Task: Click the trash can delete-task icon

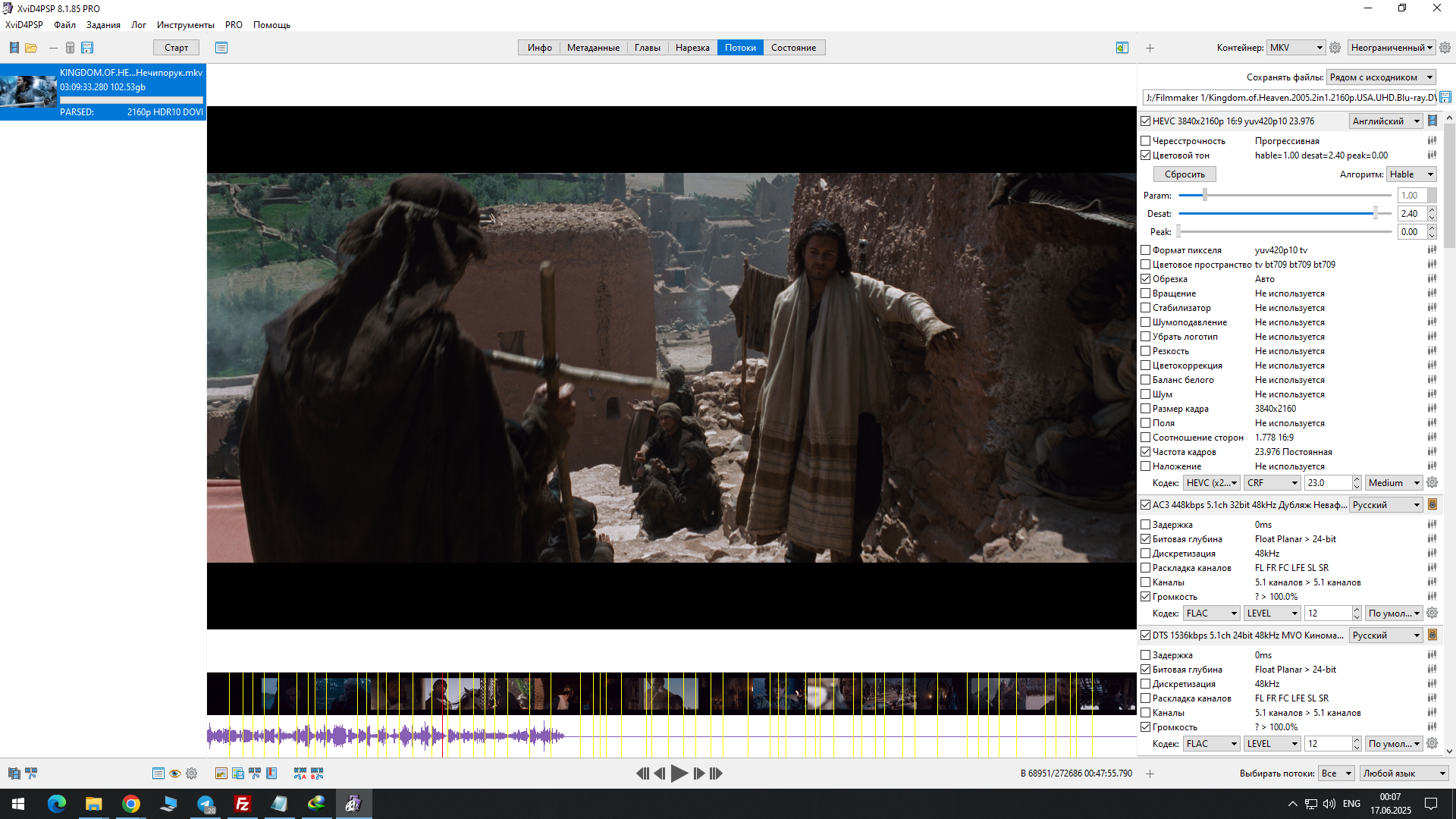Action: point(70,48)
